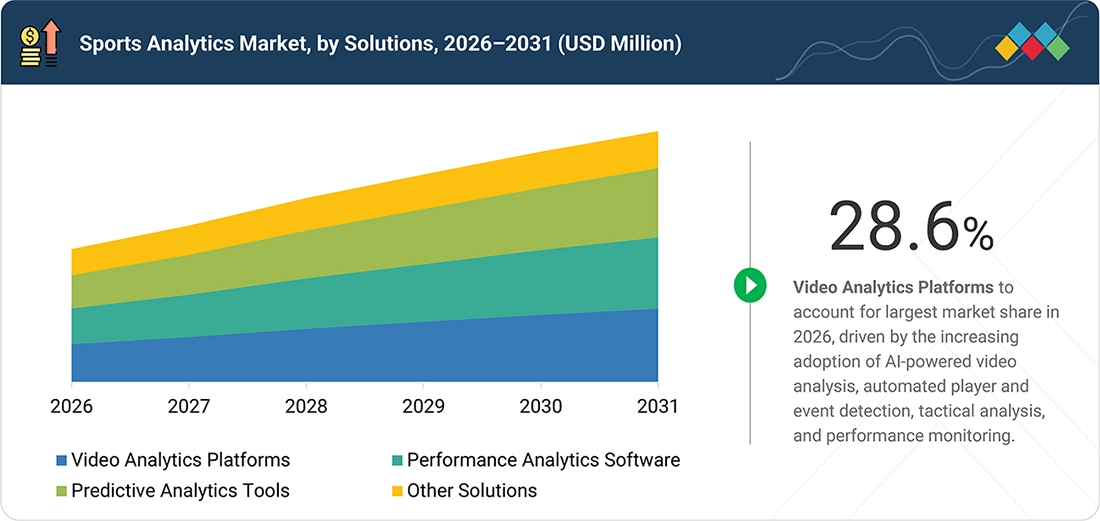Image resolution: width=1100 pixels, height=521 pixels.
Task: Click the Performance Analytics Software legend label
Action: click(544, 460)
